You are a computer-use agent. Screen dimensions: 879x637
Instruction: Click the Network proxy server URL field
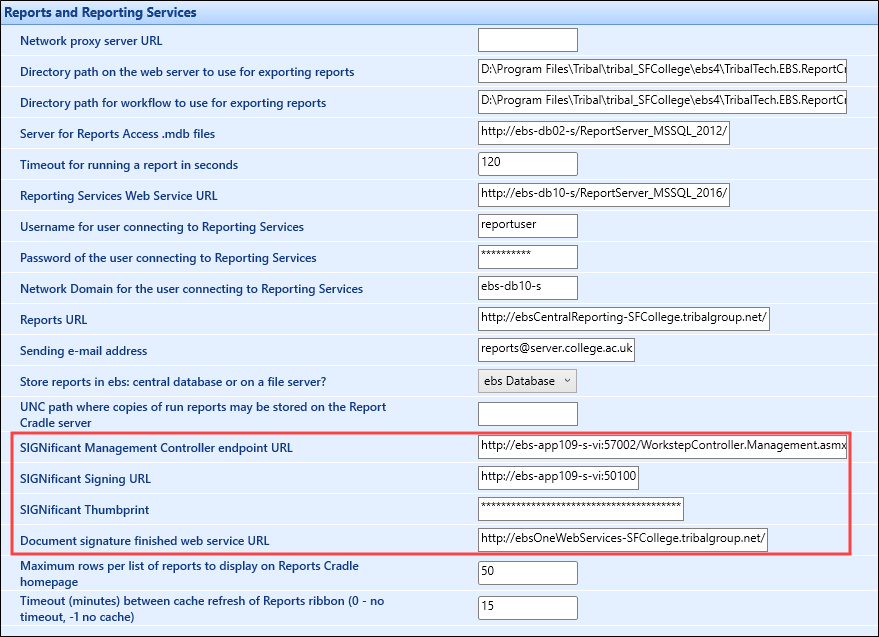527,39
